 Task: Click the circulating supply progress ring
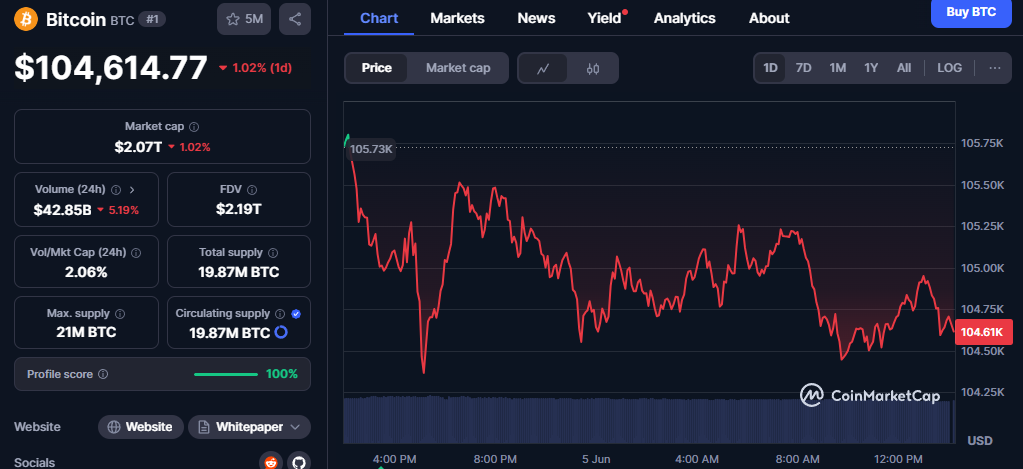click(x=281, y=333)
